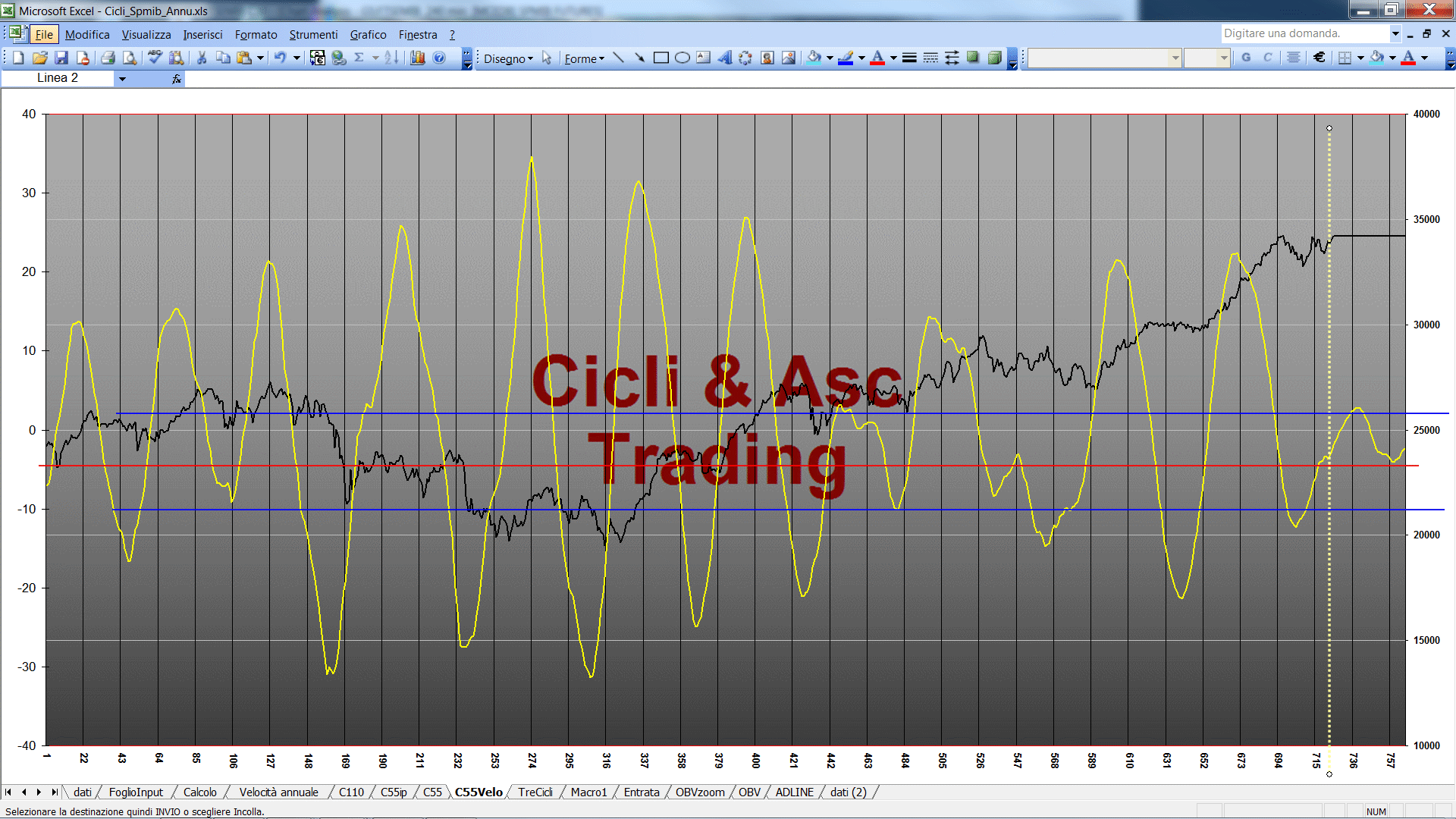
Task: Open the AutoSum functions dropdown arrow
Action: [375, 58]
